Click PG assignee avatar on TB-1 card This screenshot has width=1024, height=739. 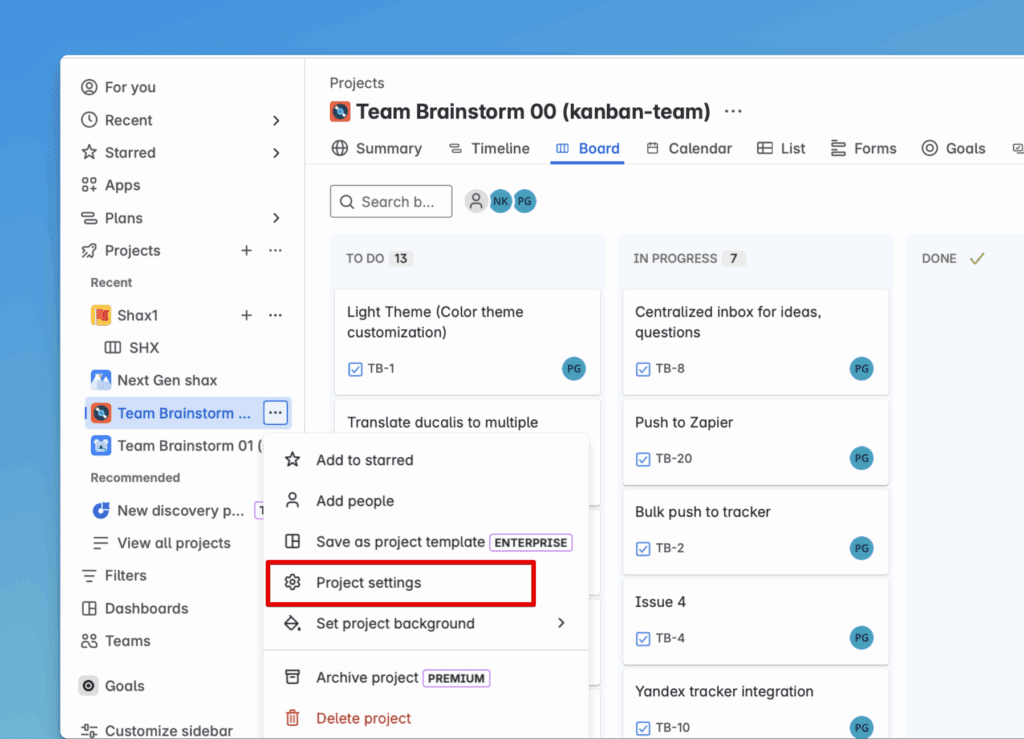[x=573, y=368]
